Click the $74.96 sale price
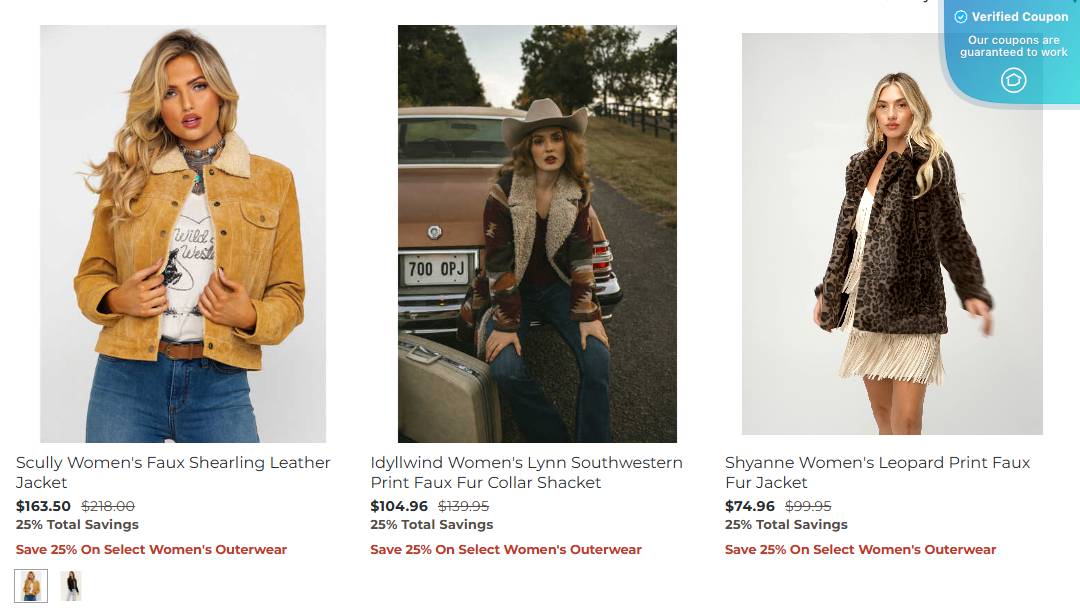This screenshot has height=615, width=1080. pos(750,506)
